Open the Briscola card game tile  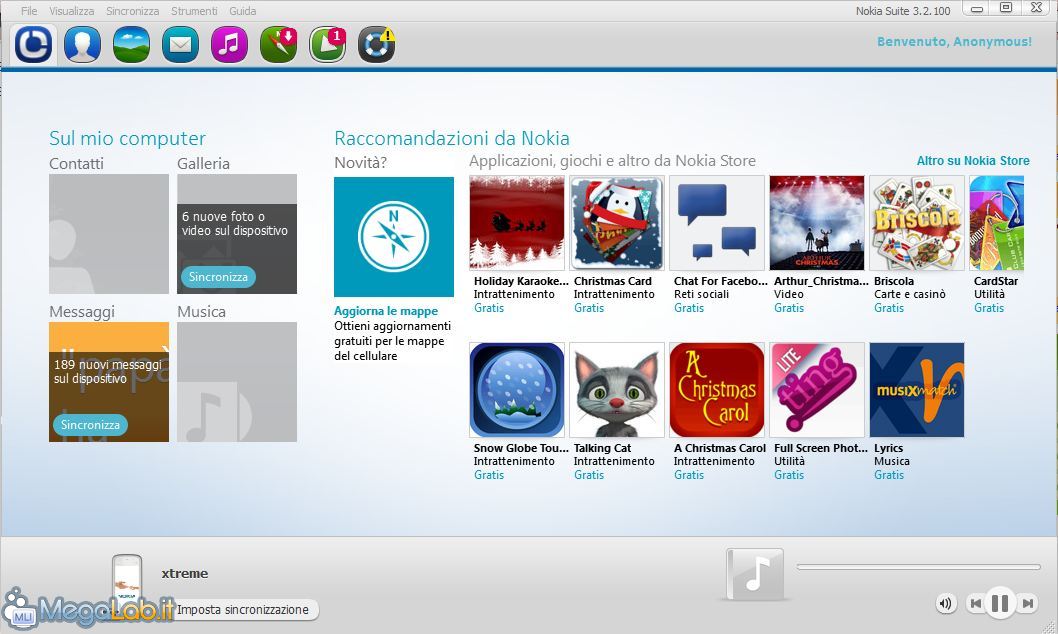pos(916,223)
